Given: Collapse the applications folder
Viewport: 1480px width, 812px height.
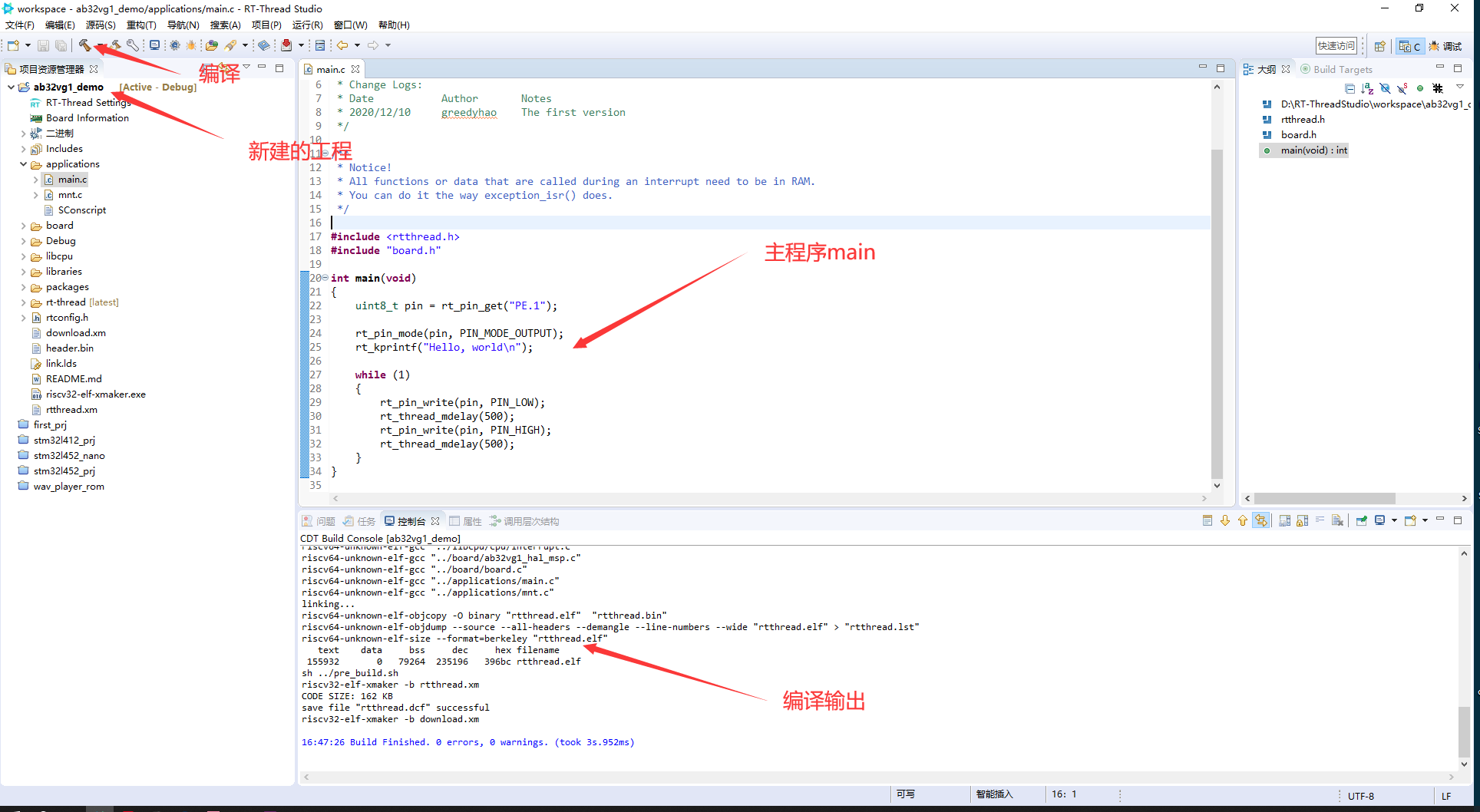Looking at the screenshot, I should (x=23, y=164).
